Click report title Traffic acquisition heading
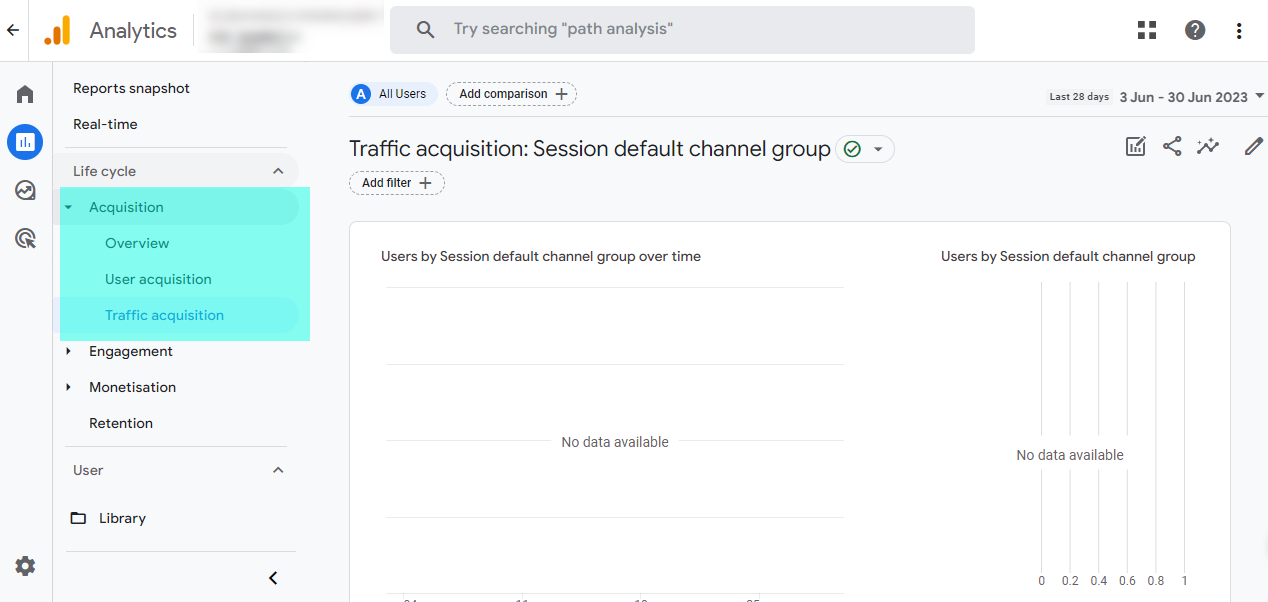Screen dimensions: 1268x602 tap(590, 149)
